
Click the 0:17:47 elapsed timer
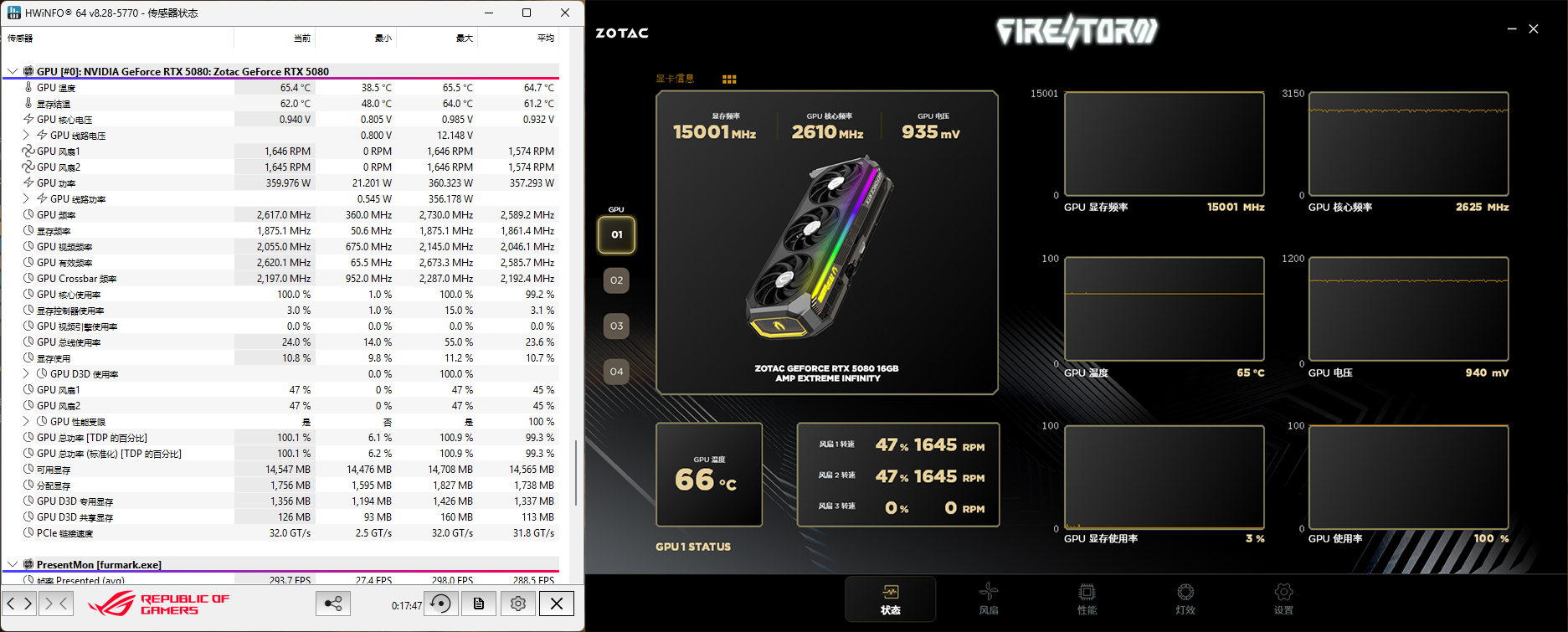pyautogui.click(x=407, y=605)
